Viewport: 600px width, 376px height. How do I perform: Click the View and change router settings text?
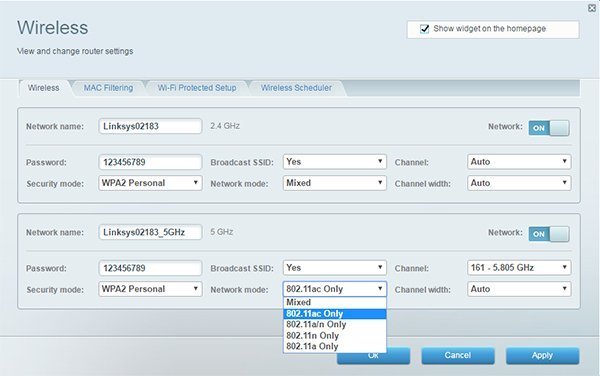pos(75,51)
